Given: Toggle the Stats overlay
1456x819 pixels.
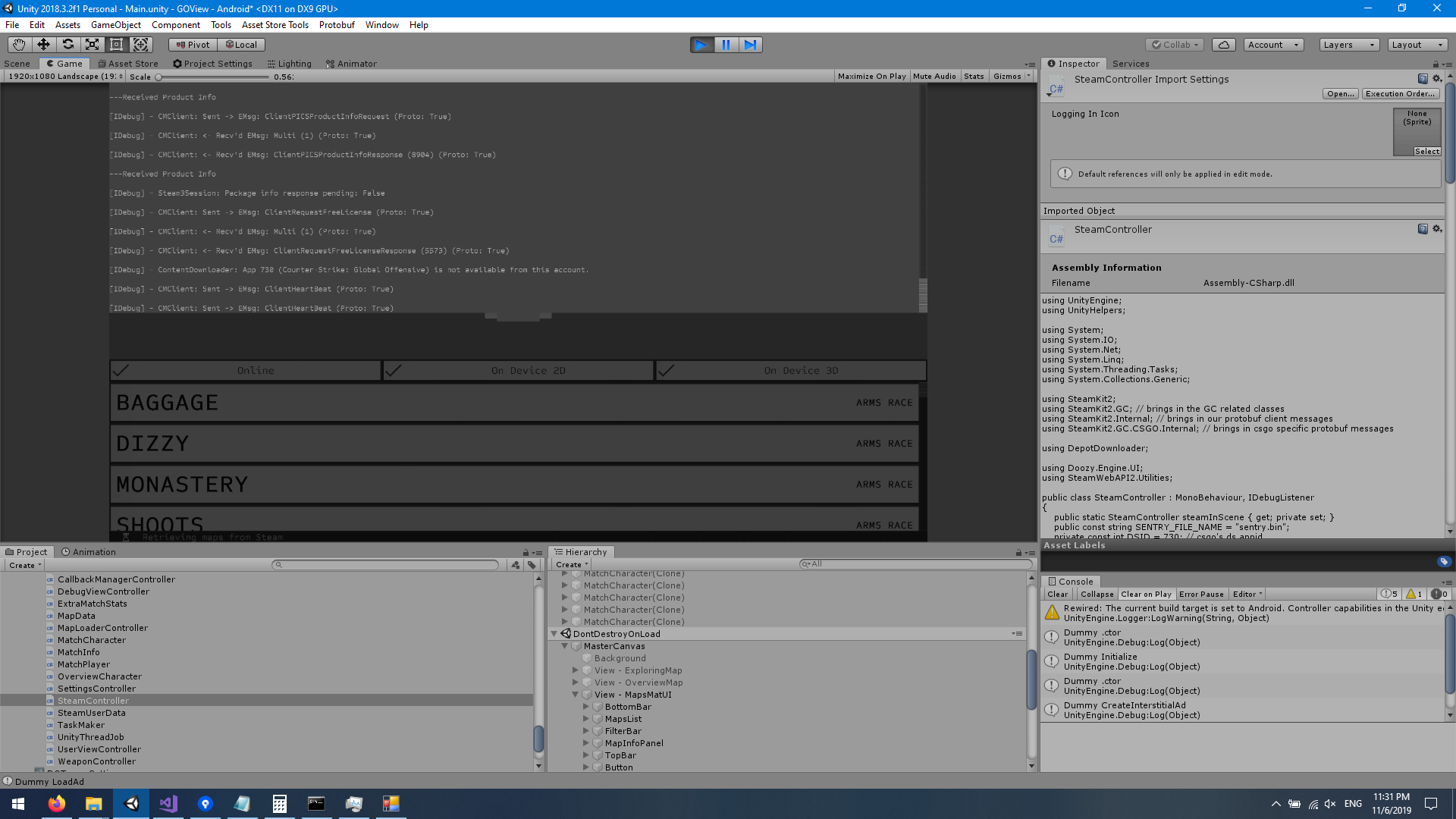Looking at the screenshot, I should [974, 76].
